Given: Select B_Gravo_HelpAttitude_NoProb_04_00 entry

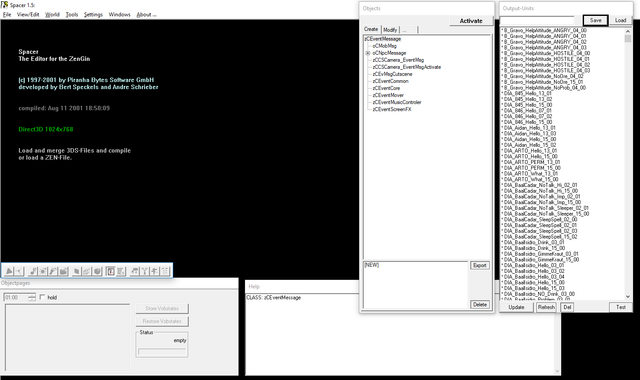Looking at the screenshot, I should point(544,88).
